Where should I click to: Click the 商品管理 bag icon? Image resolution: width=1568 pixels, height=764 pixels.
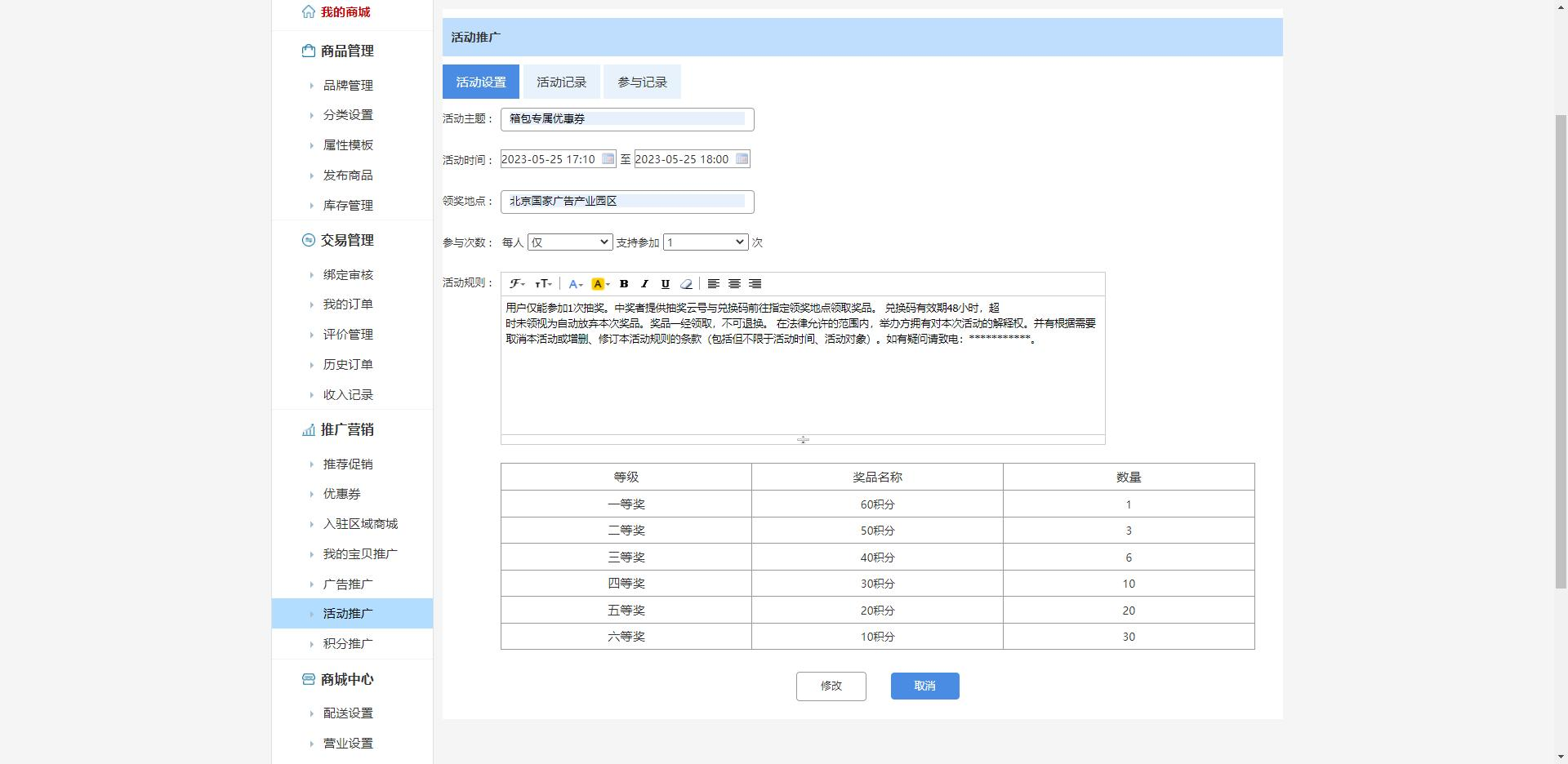(308, 51)
